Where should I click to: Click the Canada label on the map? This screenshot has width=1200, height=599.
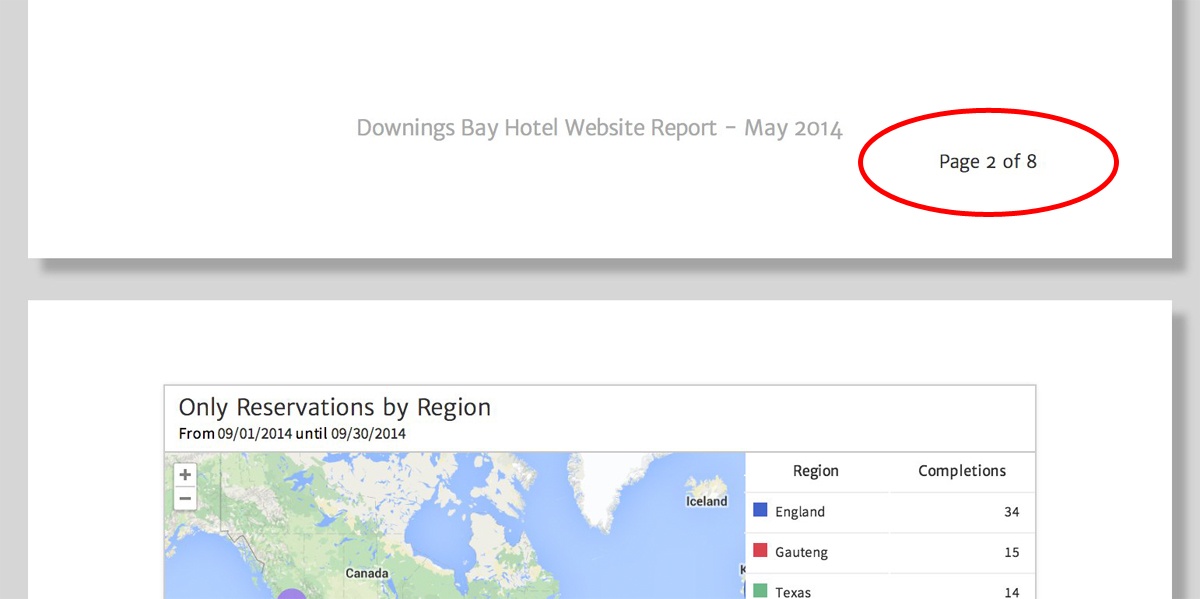tap(366, 574)
